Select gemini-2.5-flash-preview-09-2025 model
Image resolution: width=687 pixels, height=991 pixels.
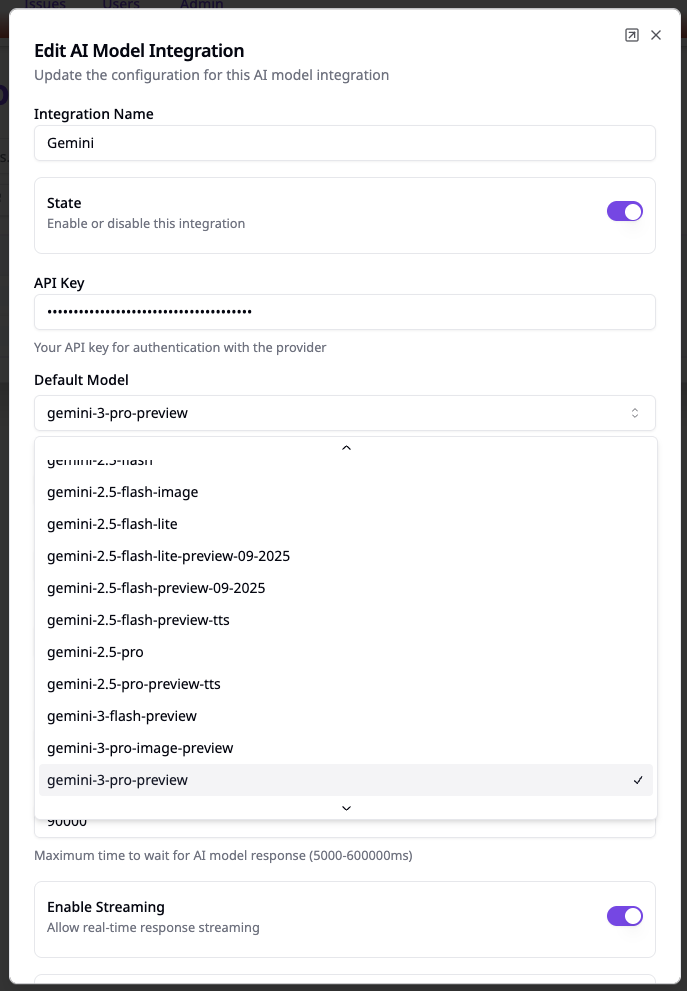156,588
